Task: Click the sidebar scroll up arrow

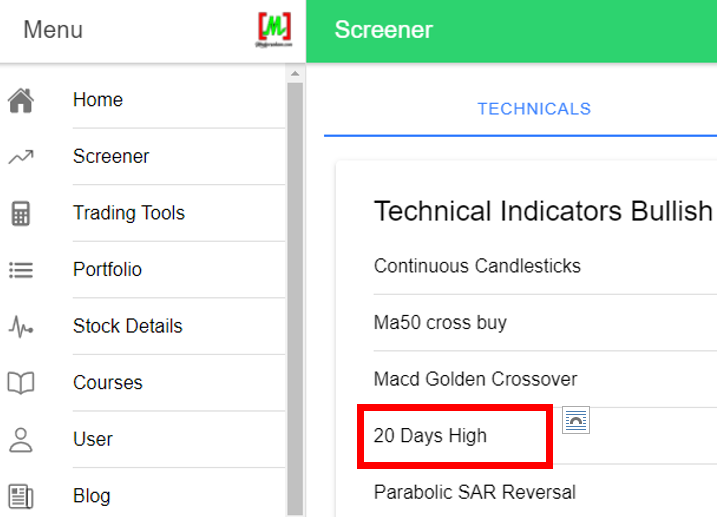Action: (295, 73)
